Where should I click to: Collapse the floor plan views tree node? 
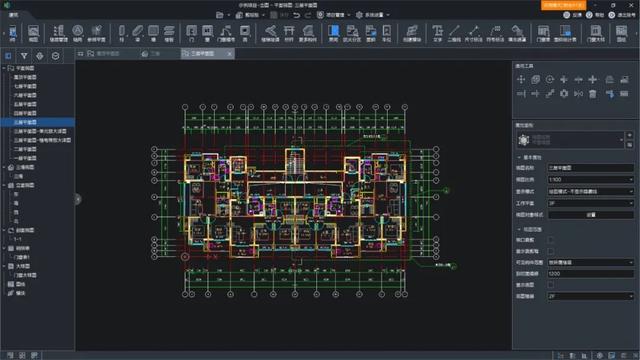click(4, 68)
